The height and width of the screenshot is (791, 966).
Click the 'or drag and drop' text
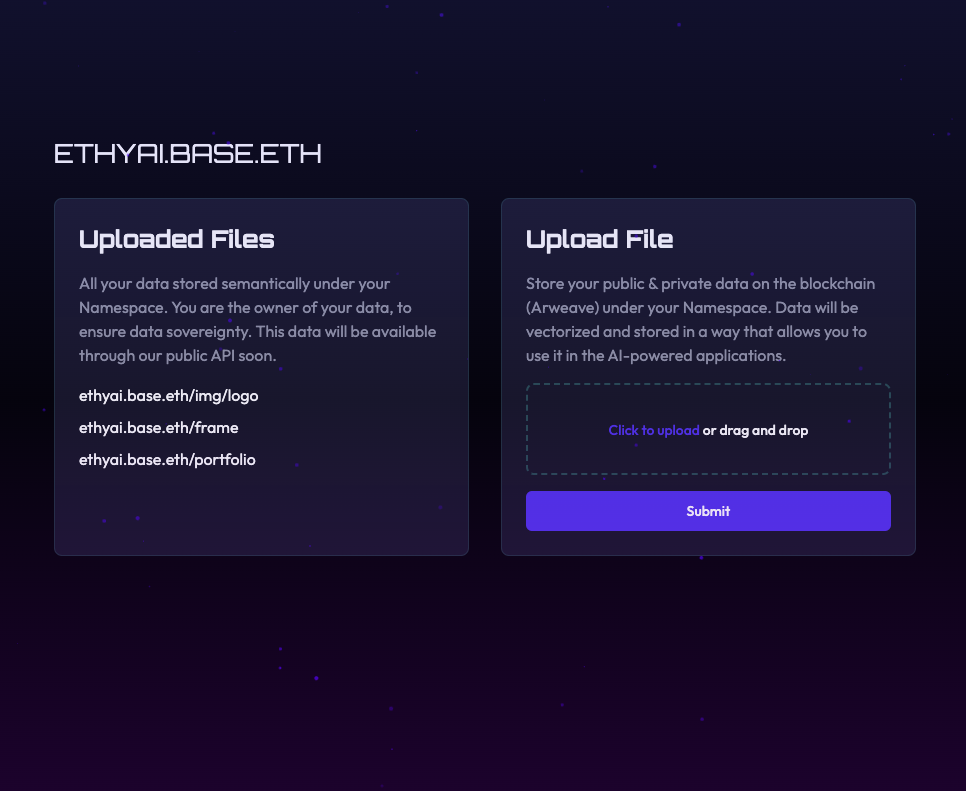click(755, 431)
